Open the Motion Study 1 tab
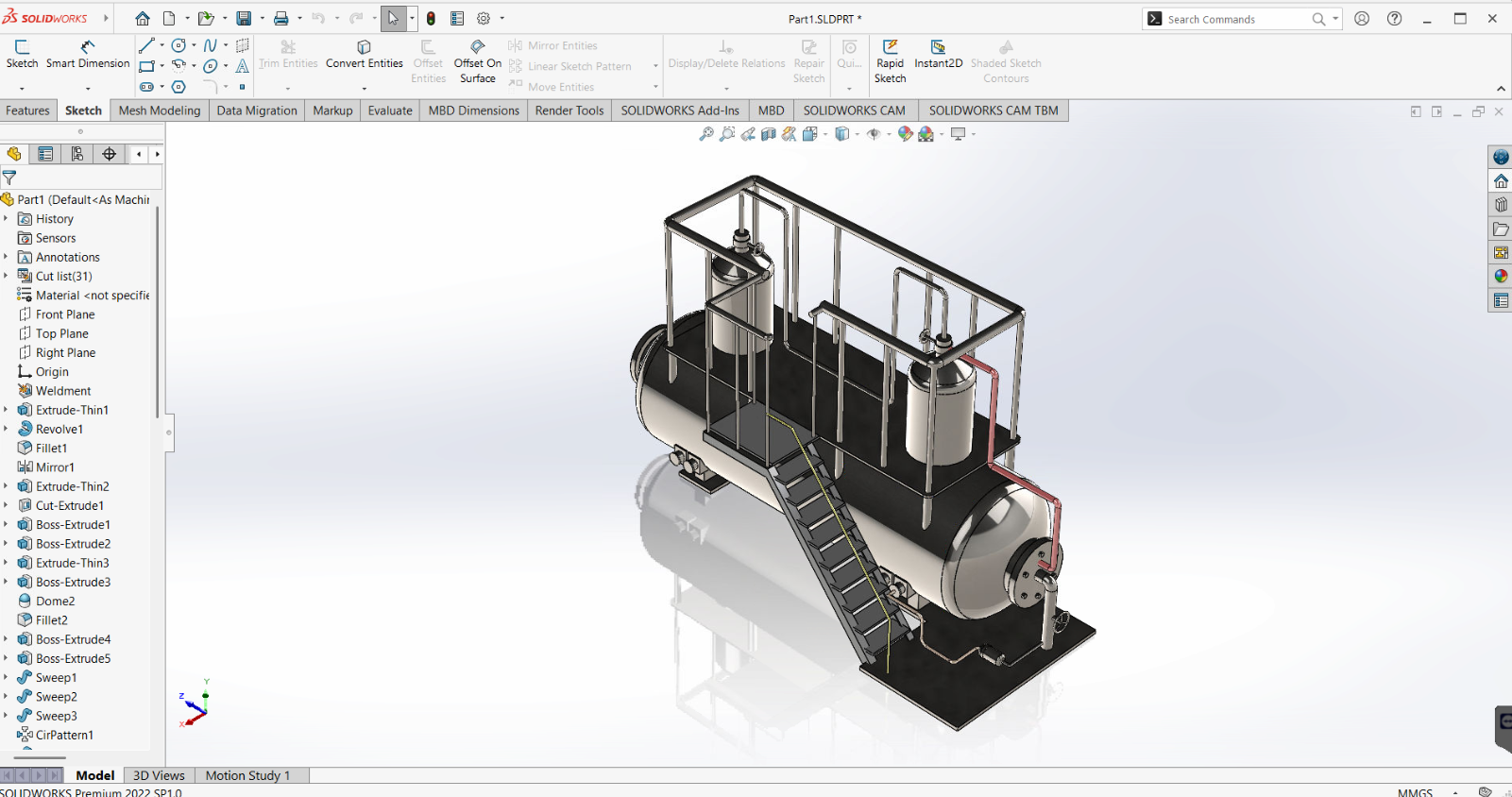The image size is (1512, 797). [247, 775]
